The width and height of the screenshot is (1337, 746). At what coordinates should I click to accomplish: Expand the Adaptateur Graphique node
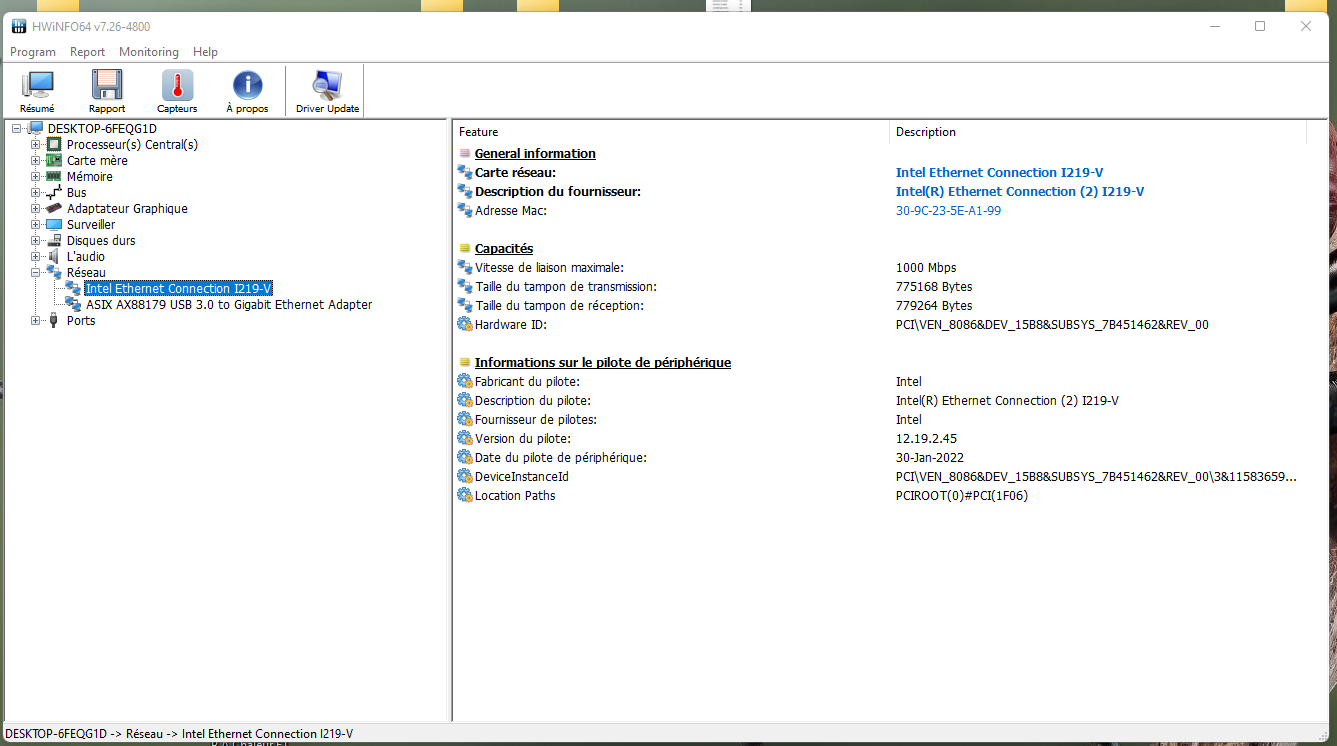coord(36,208)
